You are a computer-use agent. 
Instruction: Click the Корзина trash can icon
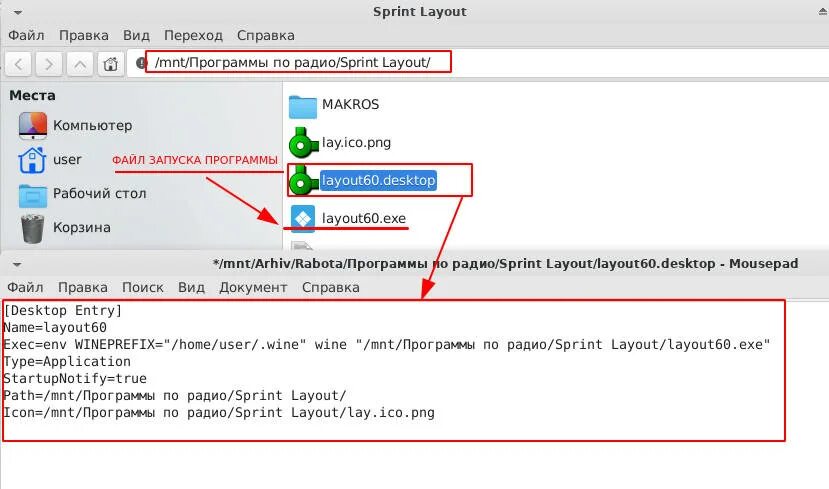[x=32, y=228]
